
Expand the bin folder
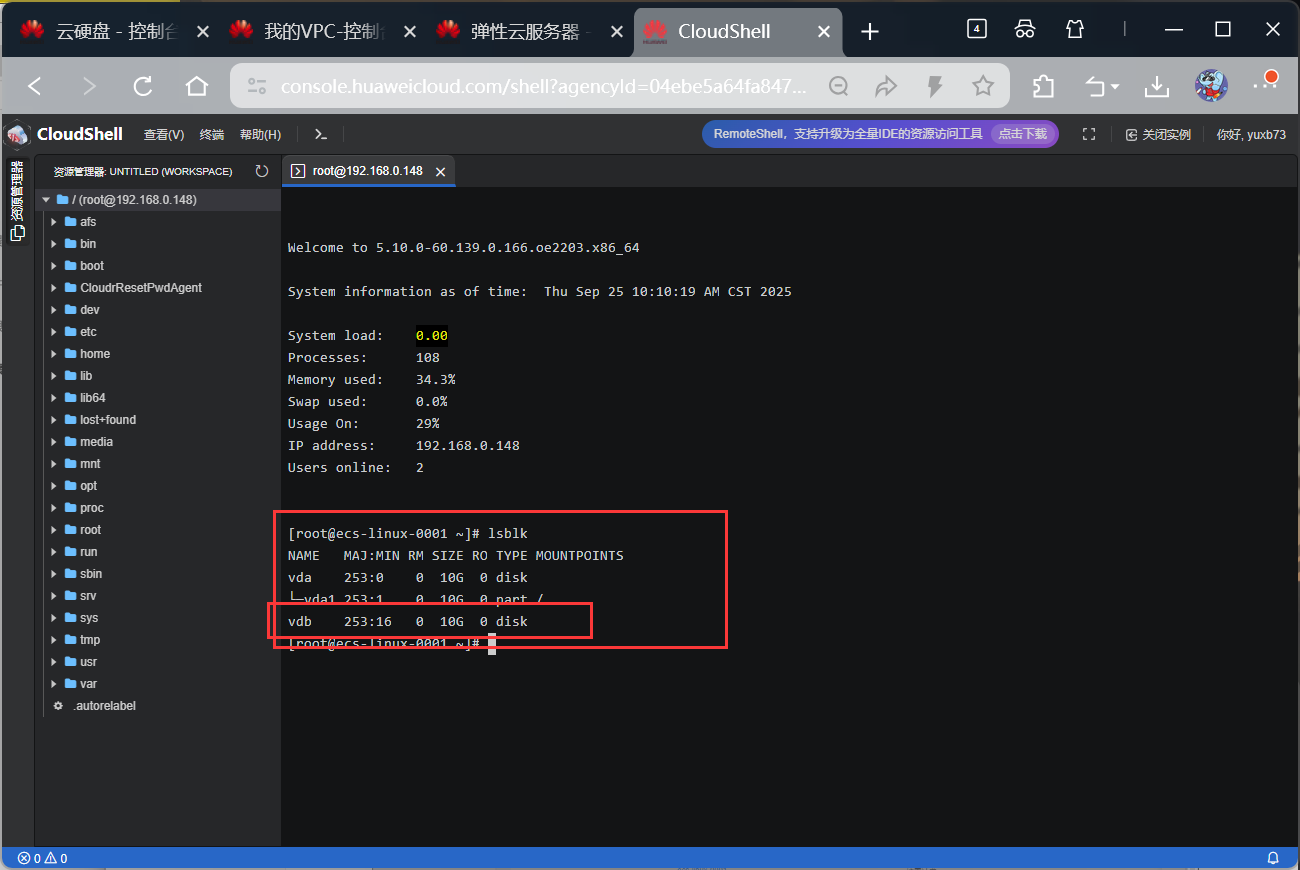coord(54,244)
